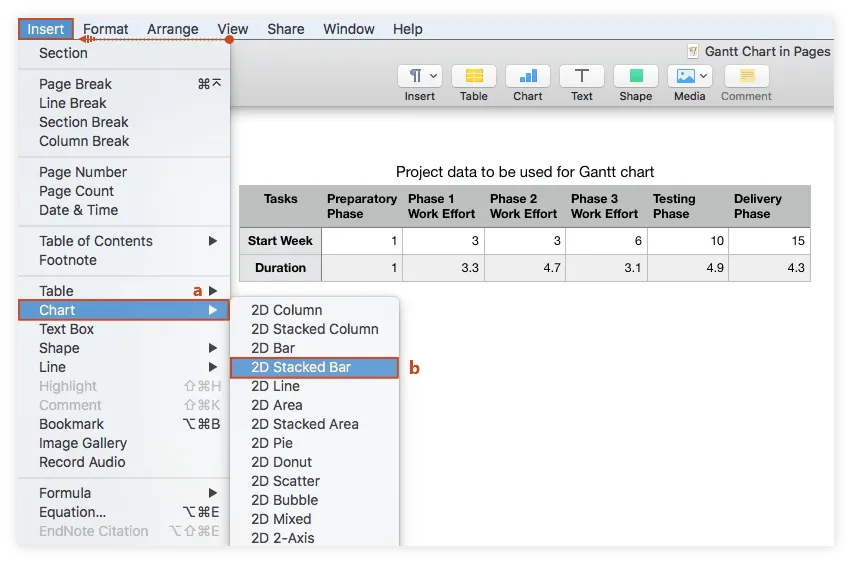Screen dimensions: 852x564
Task: Open the Chart toolbar icon
Action: pyautogui.click(x=527, y=76)
